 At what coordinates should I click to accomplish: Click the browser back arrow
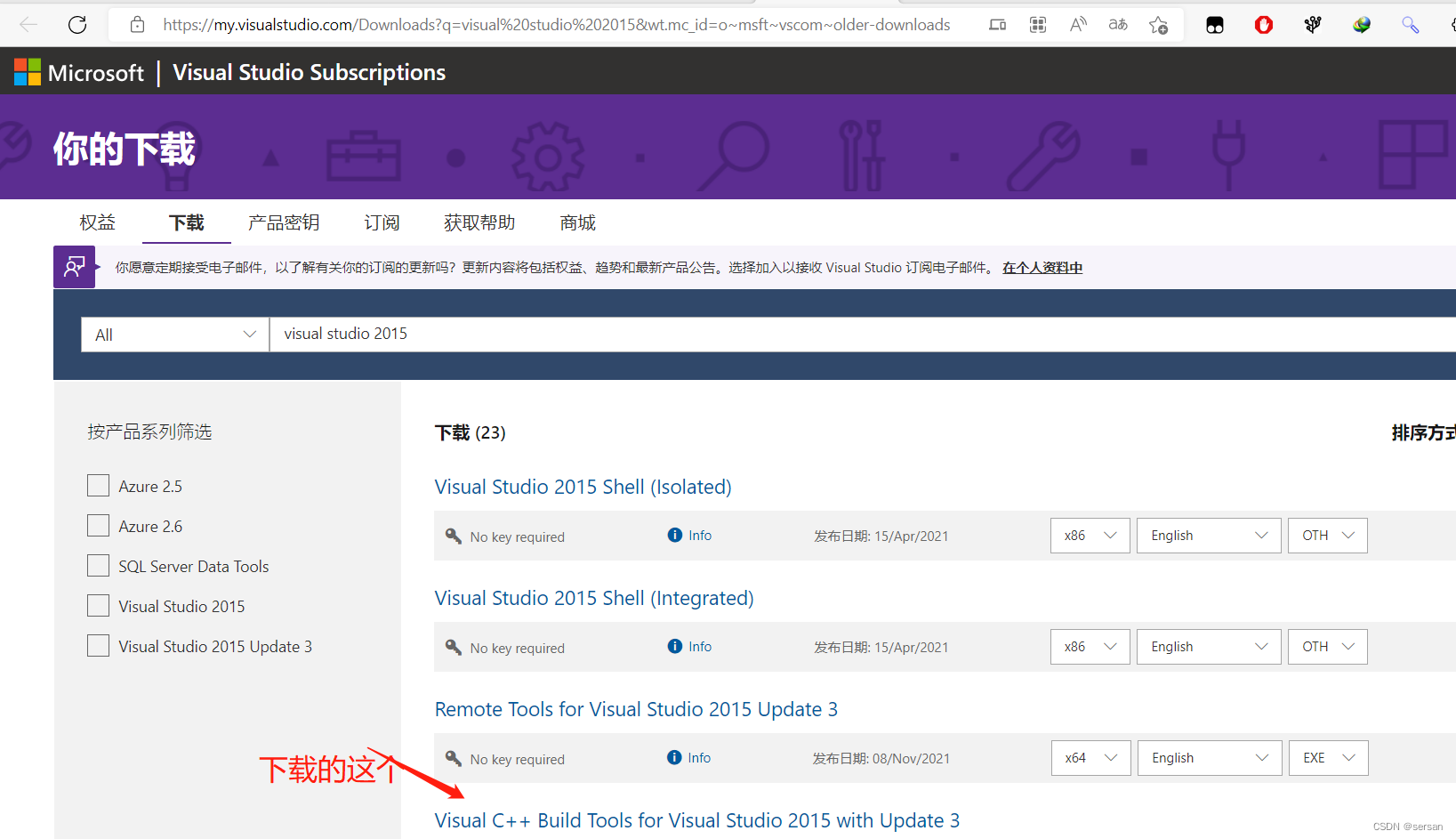[28, 25]
